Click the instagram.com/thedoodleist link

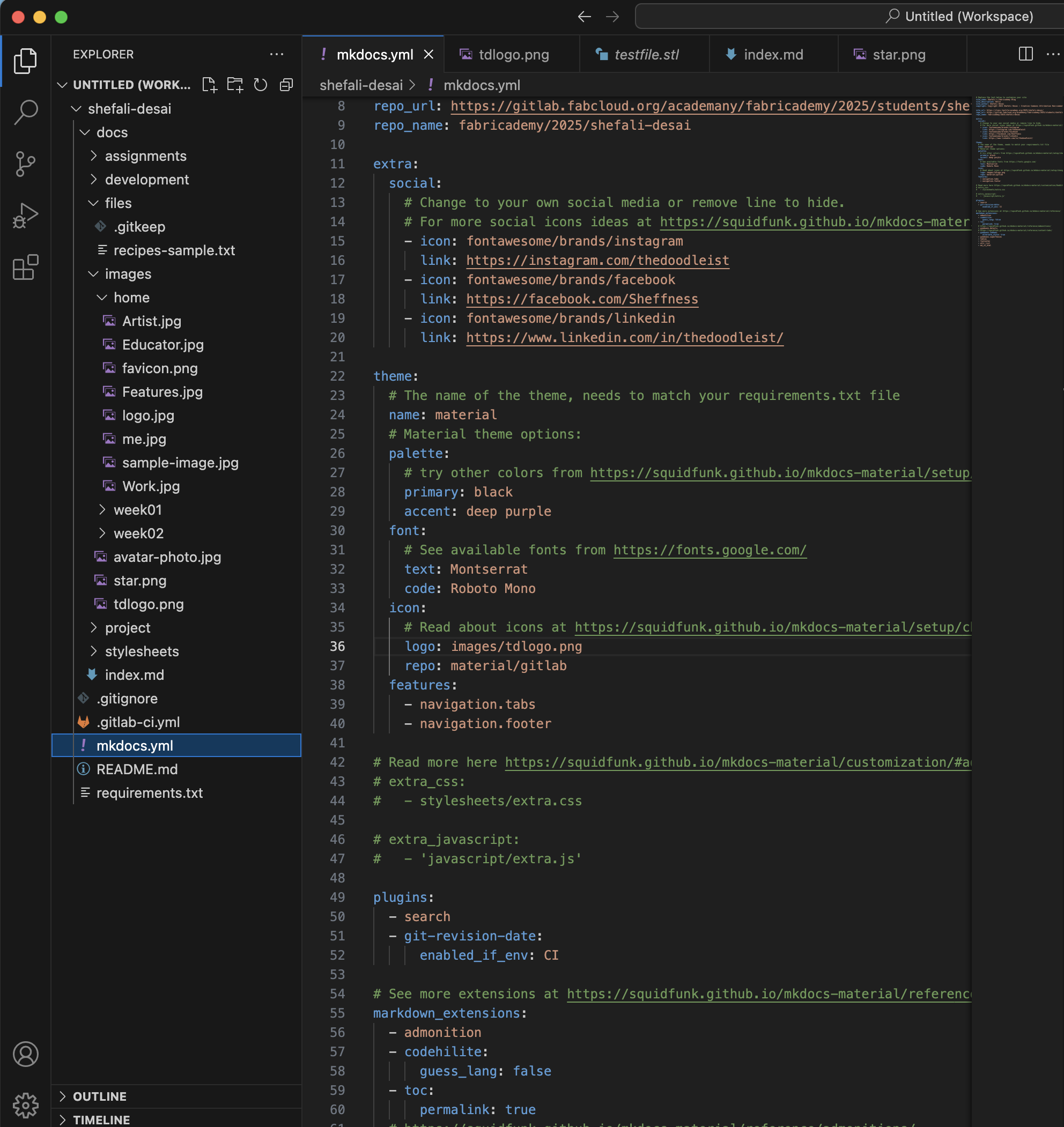coord(597,260)
